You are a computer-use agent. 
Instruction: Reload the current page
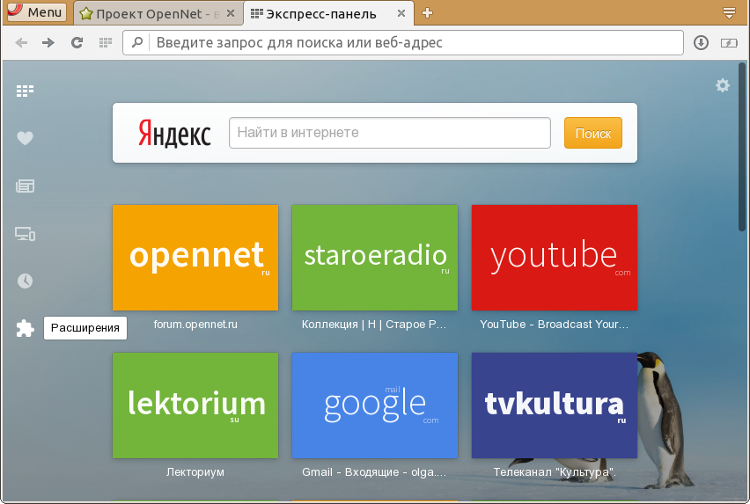click(77, 43)
